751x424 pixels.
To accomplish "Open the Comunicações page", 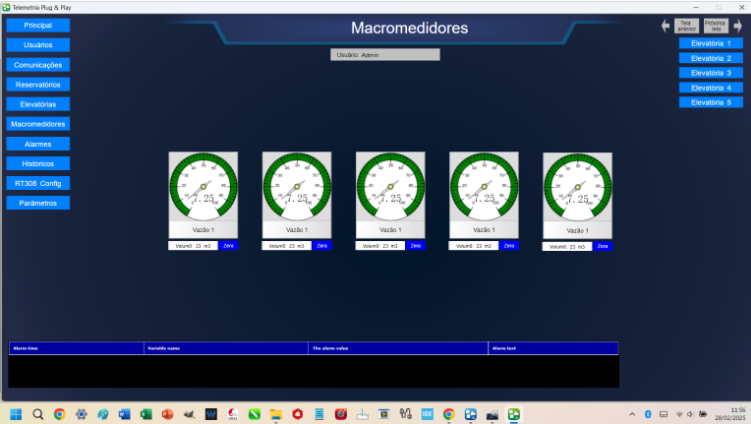I will point(38,65).
